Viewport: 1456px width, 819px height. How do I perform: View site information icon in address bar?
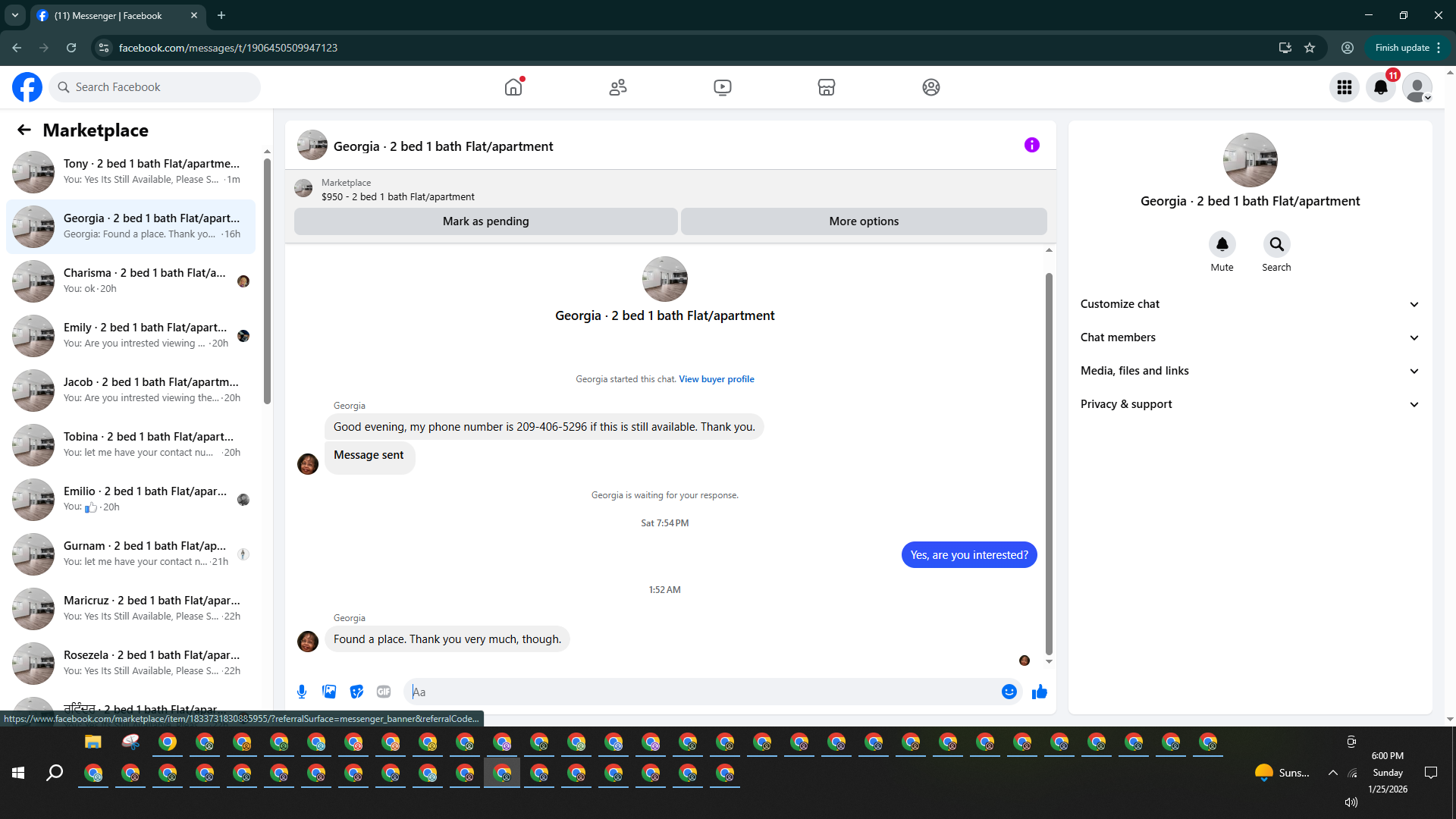pyautogui.click(x=104, y=48)
